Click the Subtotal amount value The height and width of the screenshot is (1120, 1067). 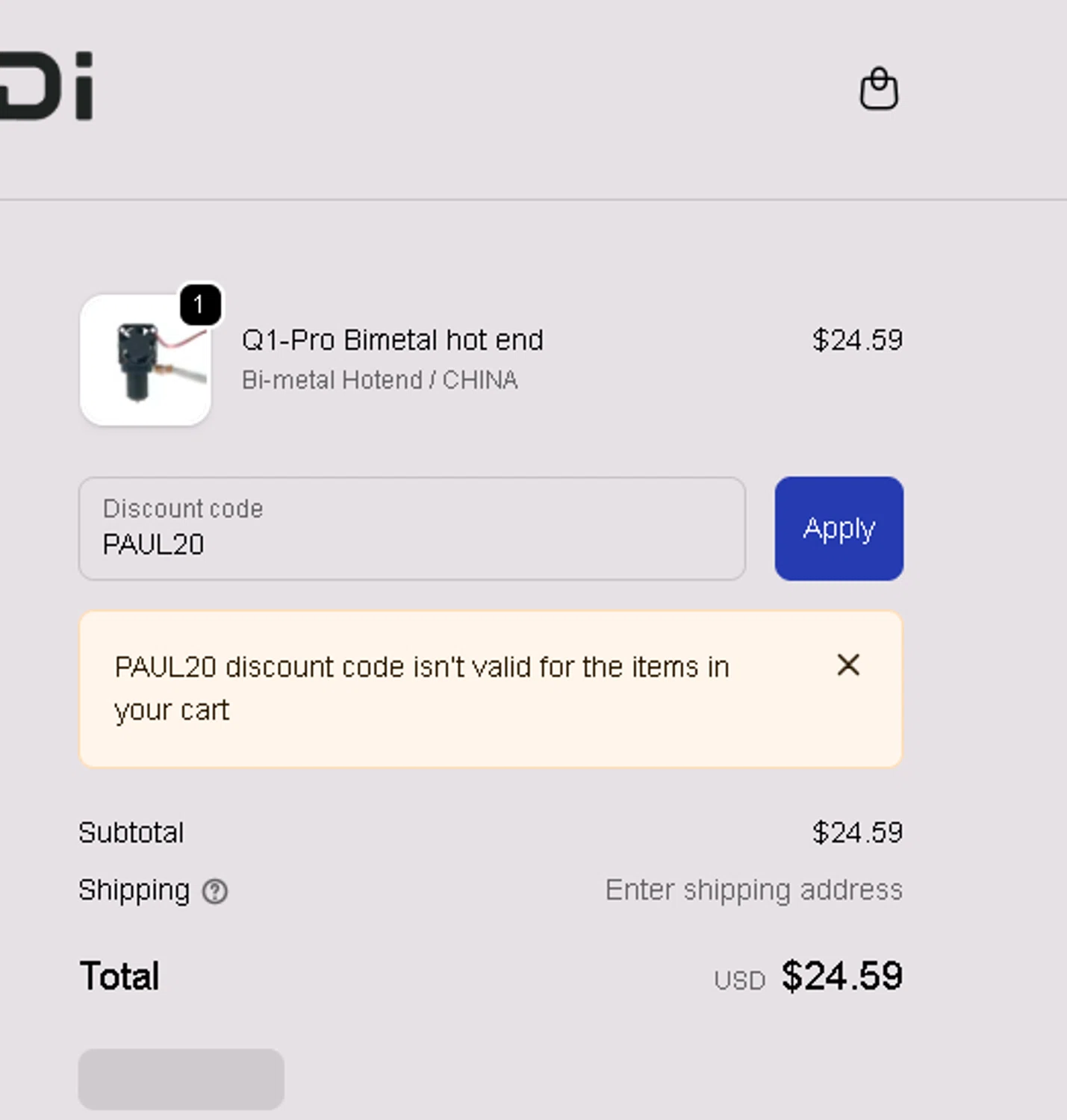pos(857,833)
